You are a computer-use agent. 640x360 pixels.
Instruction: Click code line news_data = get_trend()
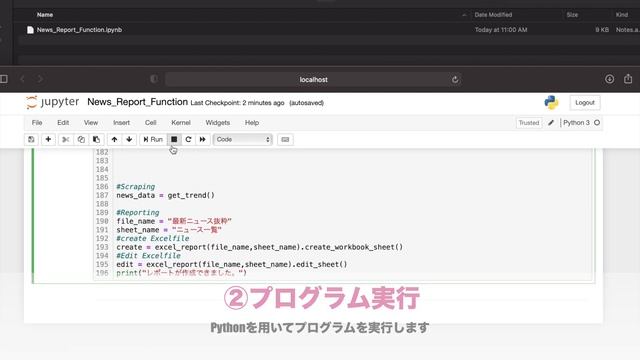pyautogui.click(x=165, y=196)
